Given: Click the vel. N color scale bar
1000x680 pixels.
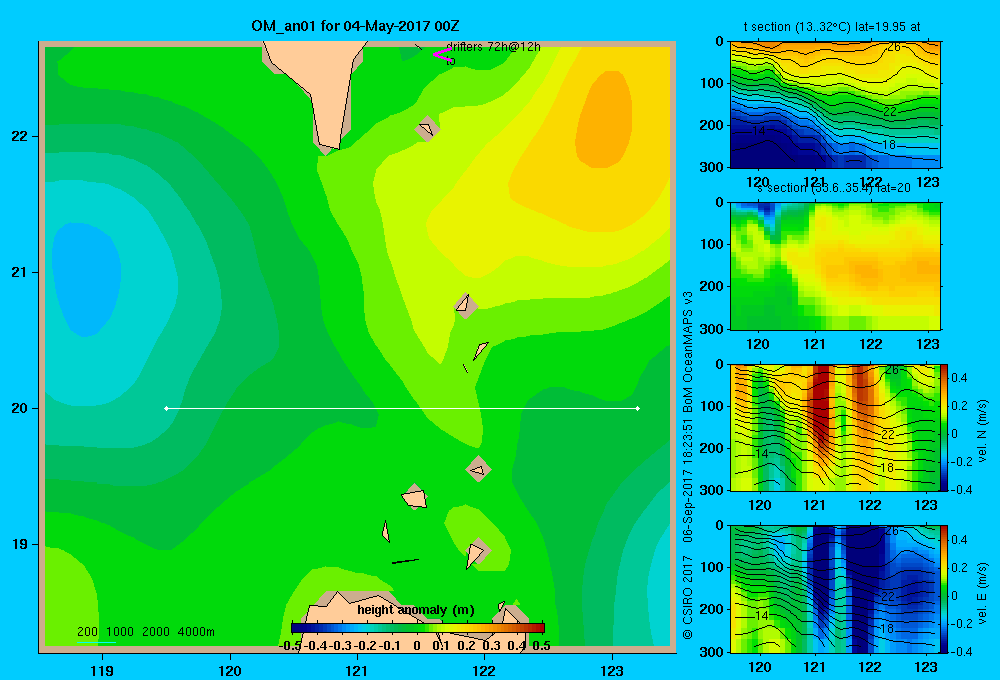Looking at the screenshot, I should tap(945, 427).
